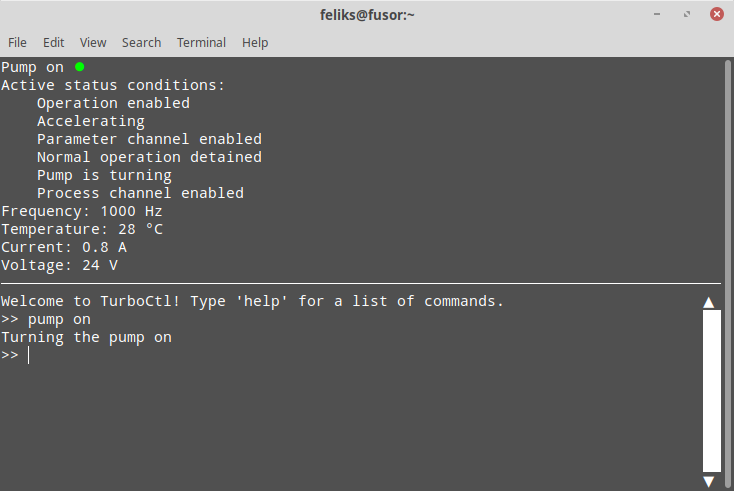Minimize the terminal window

coord(657,14)
